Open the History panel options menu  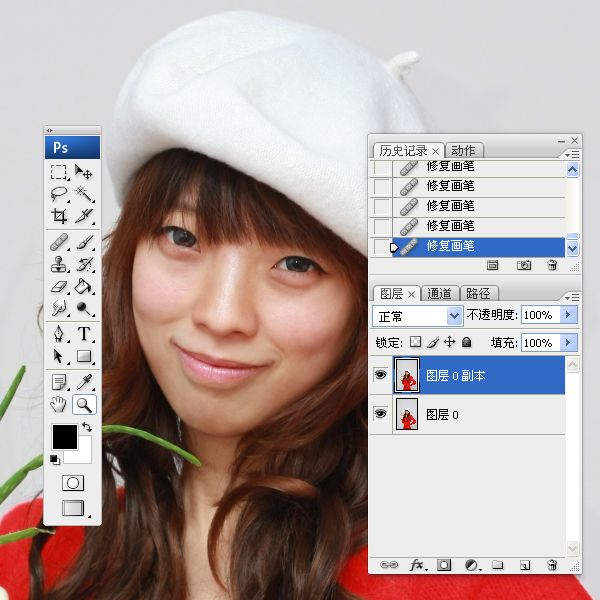pyautogui.click(x=572, y=154)
